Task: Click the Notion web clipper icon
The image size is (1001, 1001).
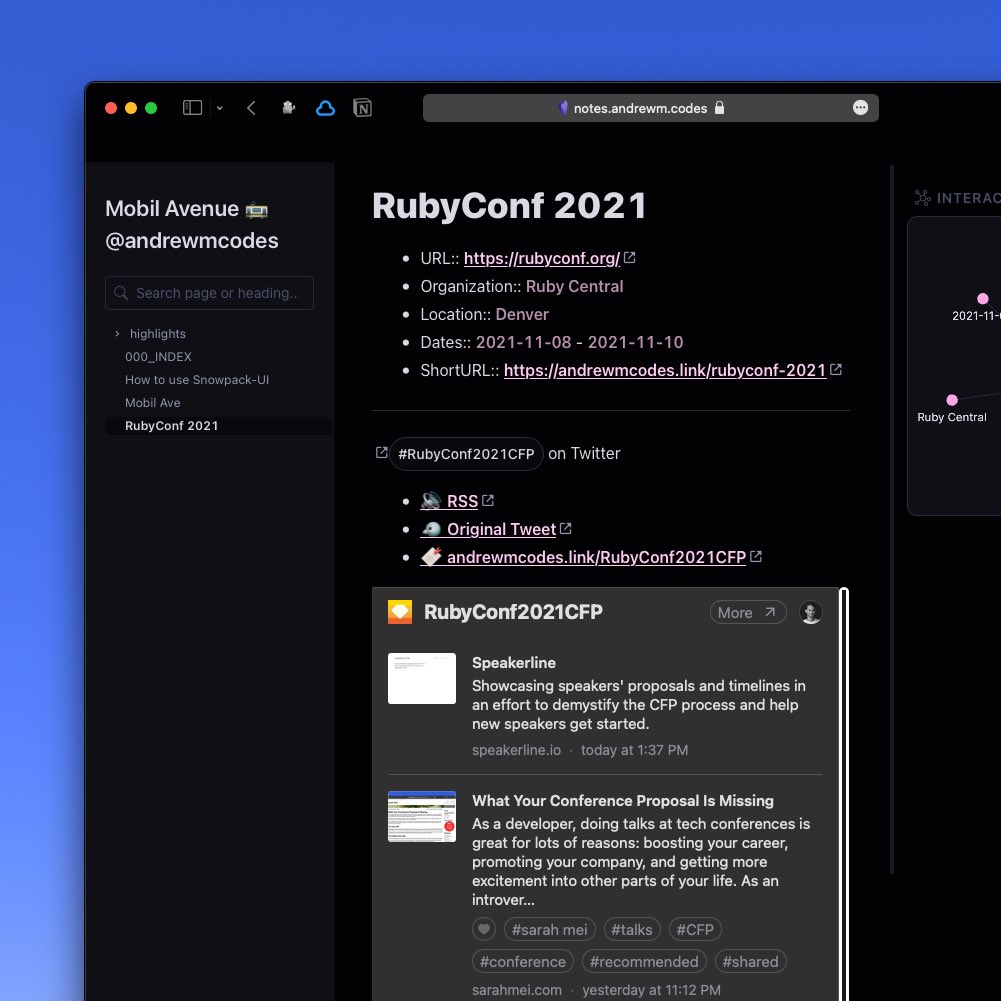Action: point(363,108)
